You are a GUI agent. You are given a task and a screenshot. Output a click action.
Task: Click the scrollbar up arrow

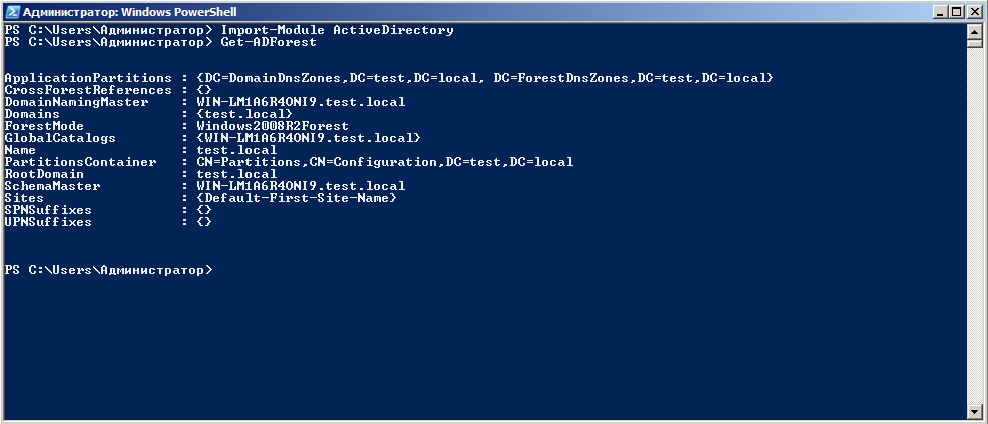975,31
